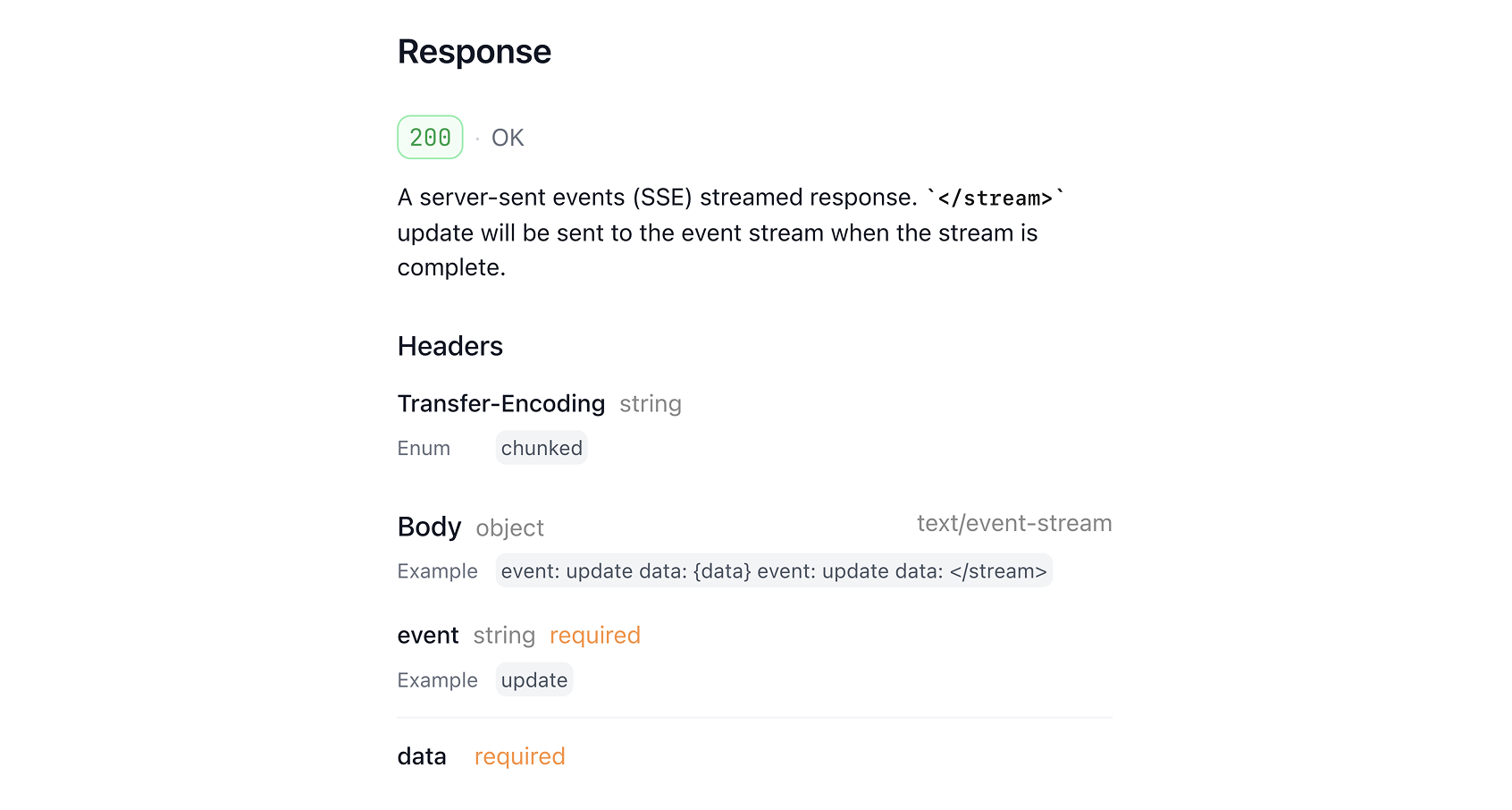
Task: Click the string type next to Transfer-Encoding
Action: [x=651, y=404]
